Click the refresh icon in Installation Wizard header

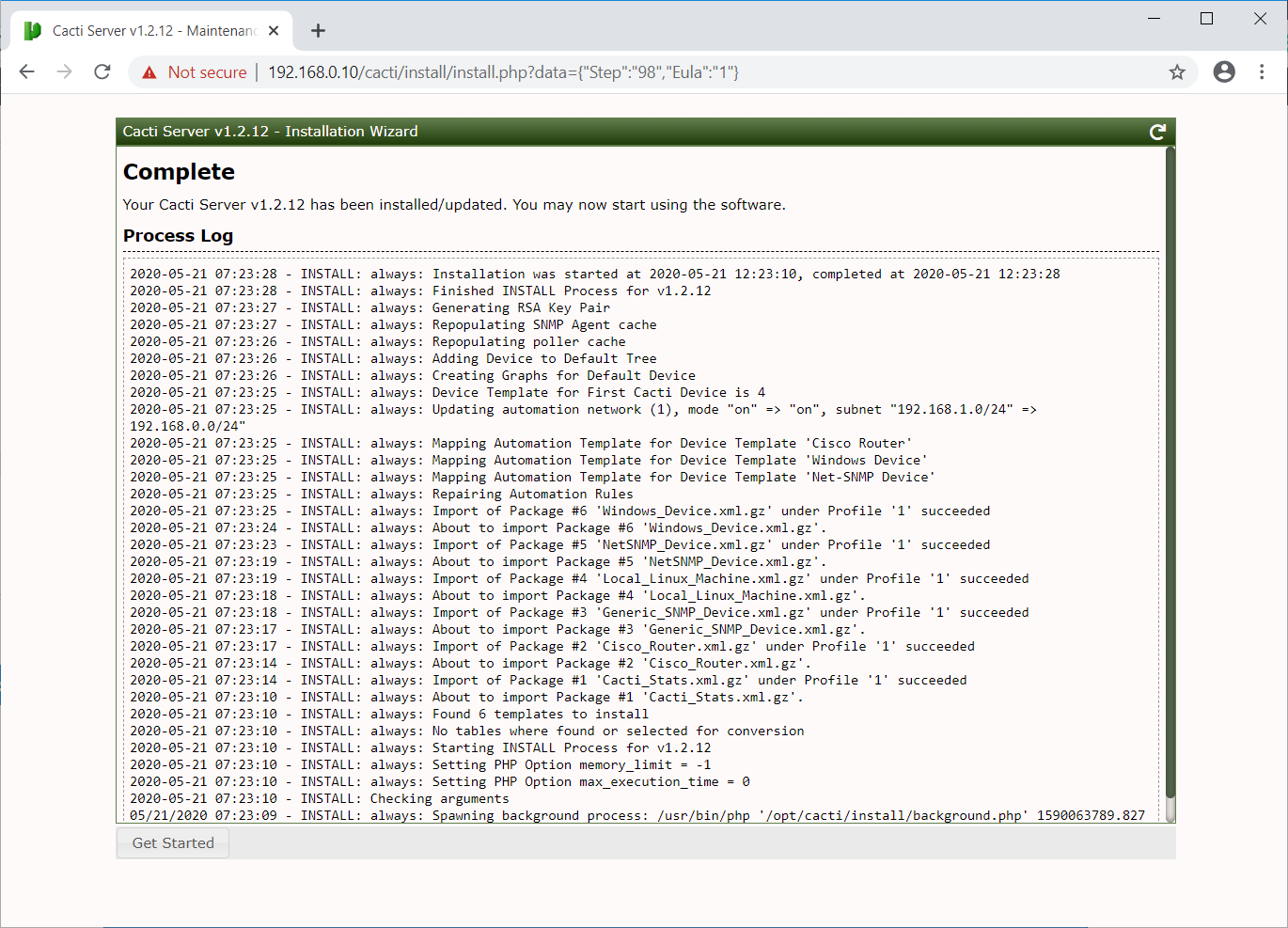(x=1157, y=133)
